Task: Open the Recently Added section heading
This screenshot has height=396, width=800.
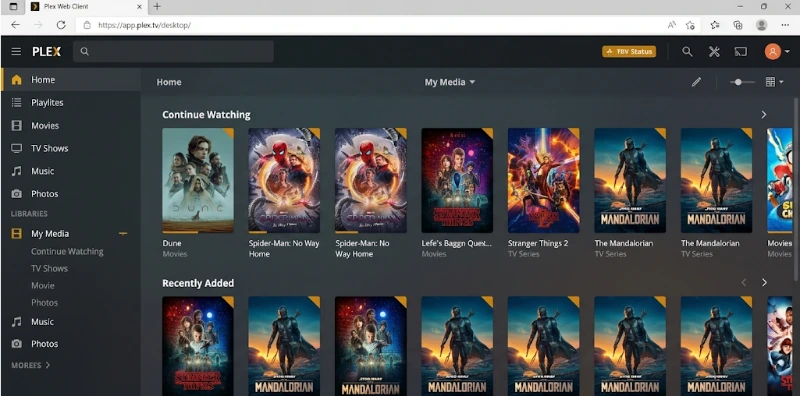Action: tap(198, 283)
